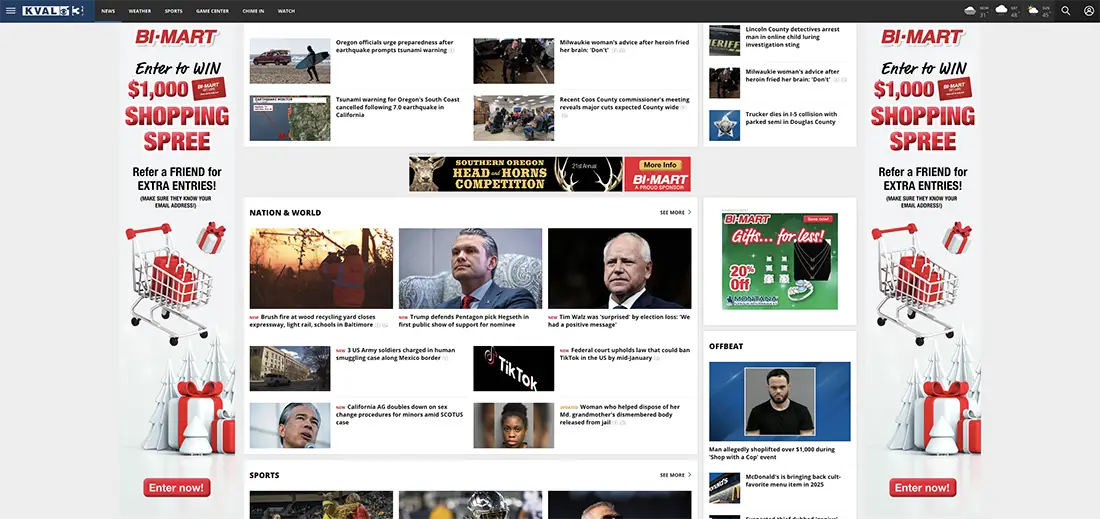The height and width of the screenshot is (519, 1100).
Task: Open Coos County commissioner's meeting headline
Action: pyautogui.click(x=624, y=104)
